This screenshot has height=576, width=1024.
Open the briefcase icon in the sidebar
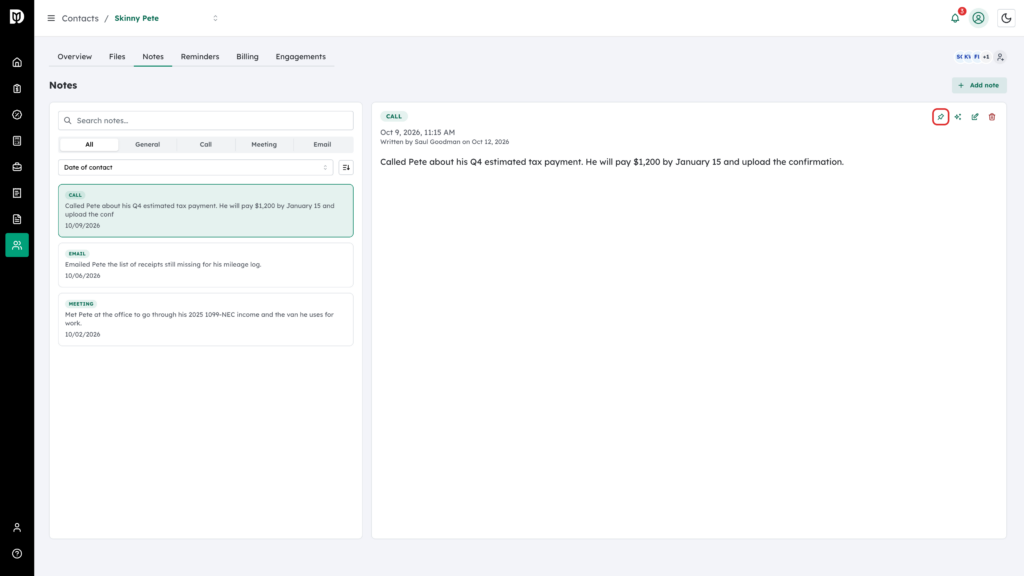tap(17, 167)
